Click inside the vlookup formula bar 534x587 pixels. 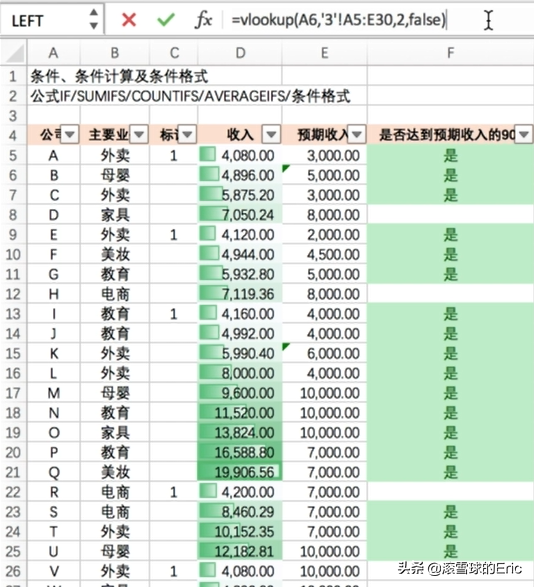pyautogui.click(x=339, y=20)
